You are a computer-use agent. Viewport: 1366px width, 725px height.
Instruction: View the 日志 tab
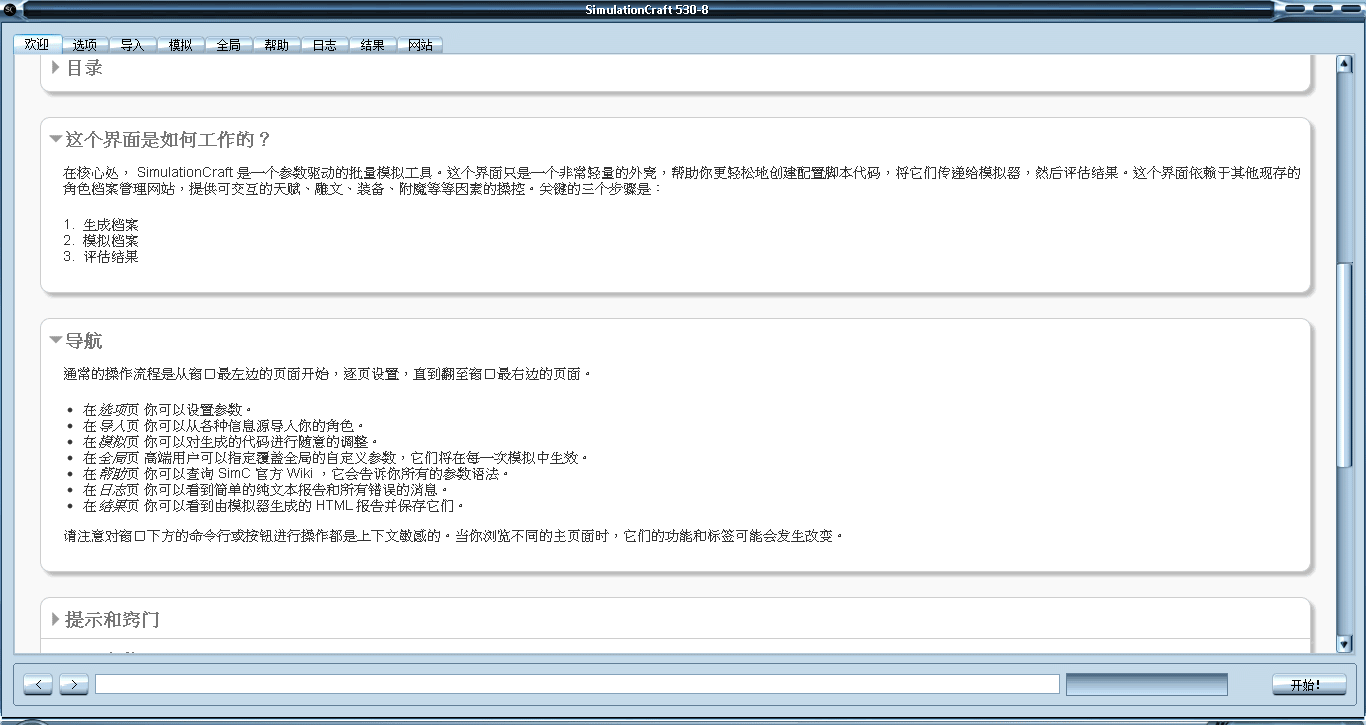pyautogui.click(x=325, y=45)
